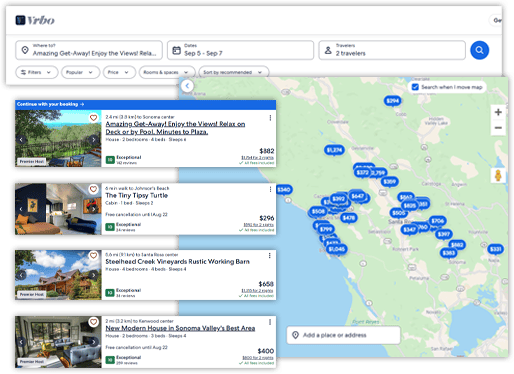This screenshot has width=514, height=374.
Task: Click the $331 map price pin
Action: click(496, 249)
